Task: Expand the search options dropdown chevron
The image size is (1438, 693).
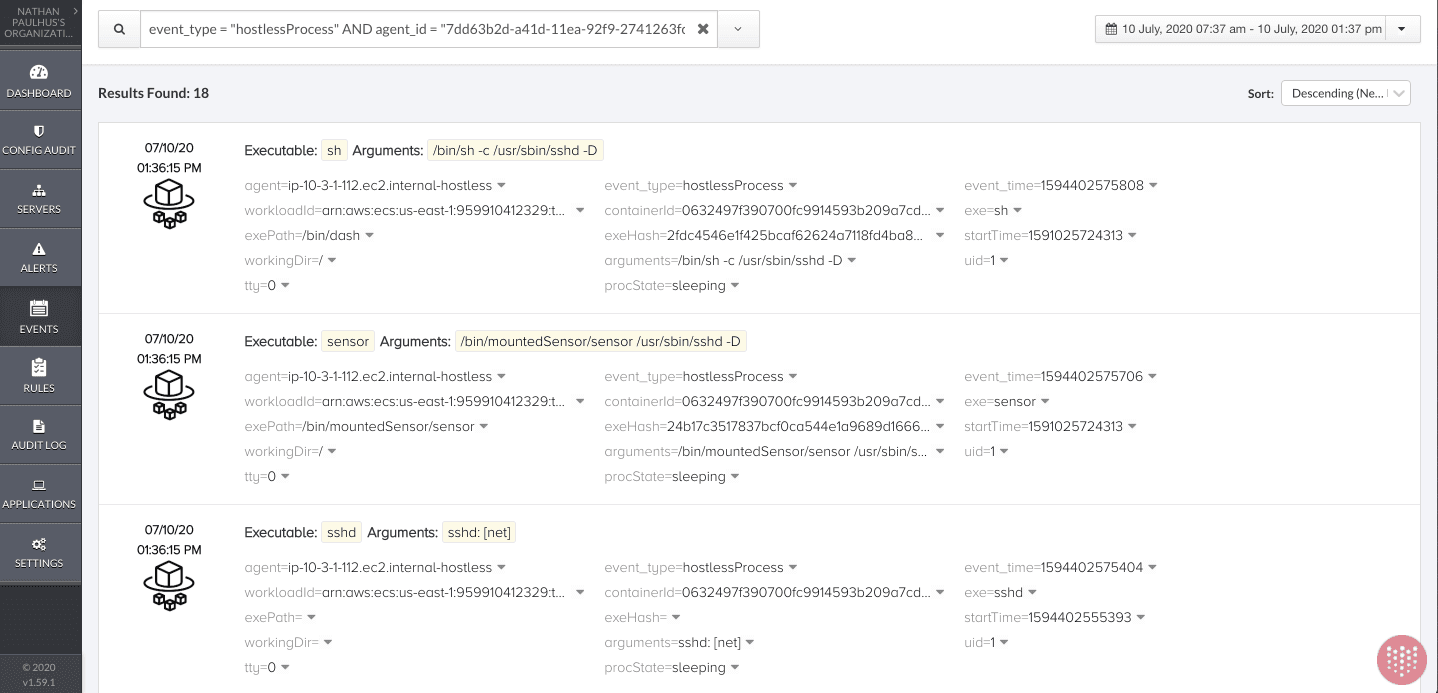Action: tap(739, 30)
